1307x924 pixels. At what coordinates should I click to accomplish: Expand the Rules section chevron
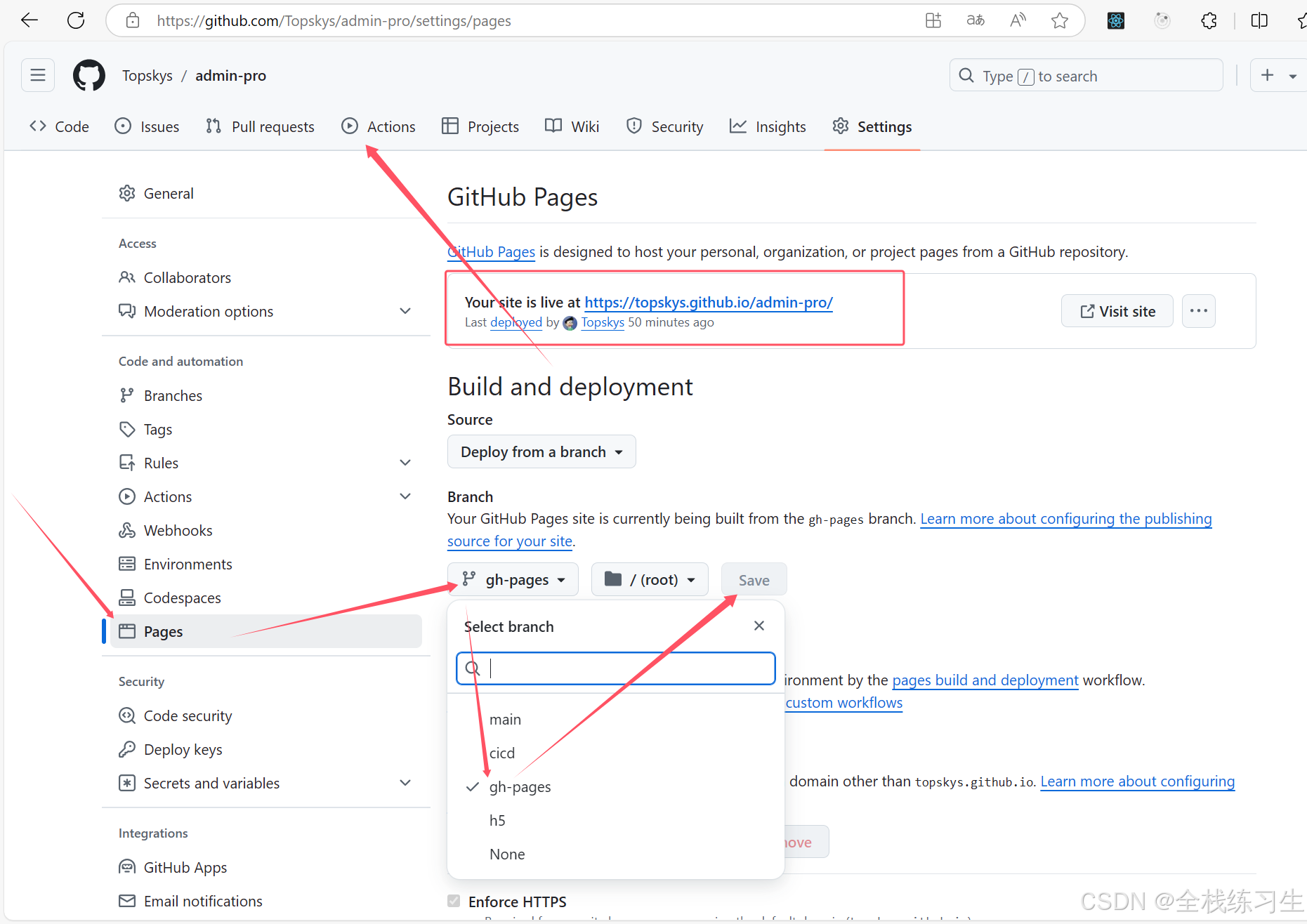click(405, 463)
